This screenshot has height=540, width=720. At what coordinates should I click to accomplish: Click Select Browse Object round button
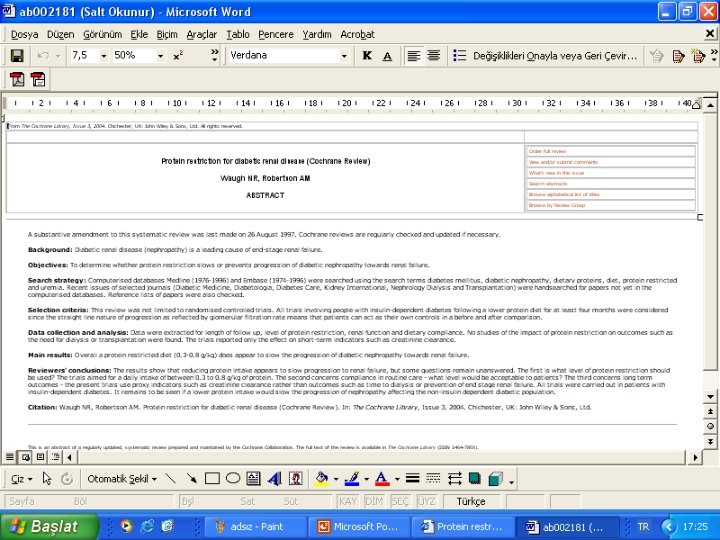pyautogui.click(x=710, y=427)
